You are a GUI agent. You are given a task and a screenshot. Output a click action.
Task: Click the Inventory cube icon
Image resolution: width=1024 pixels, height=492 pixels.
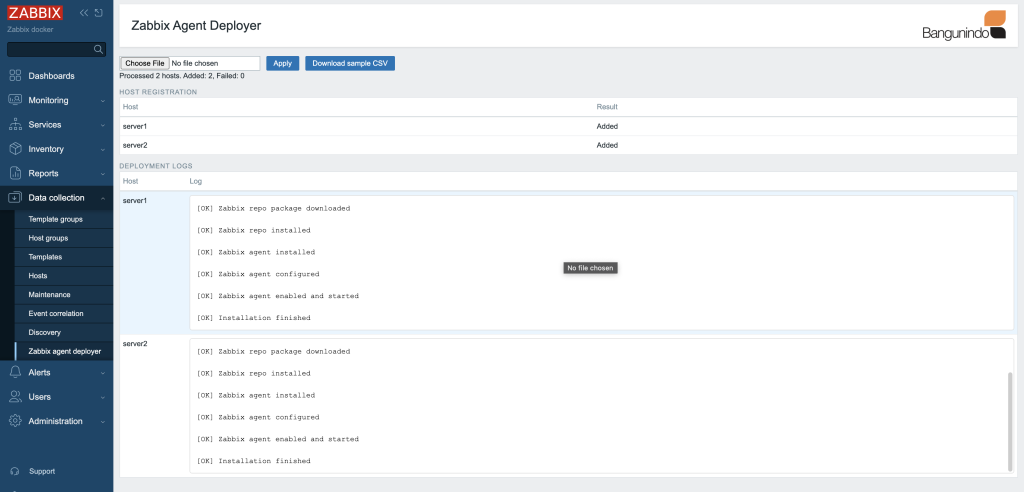point(15,149)
